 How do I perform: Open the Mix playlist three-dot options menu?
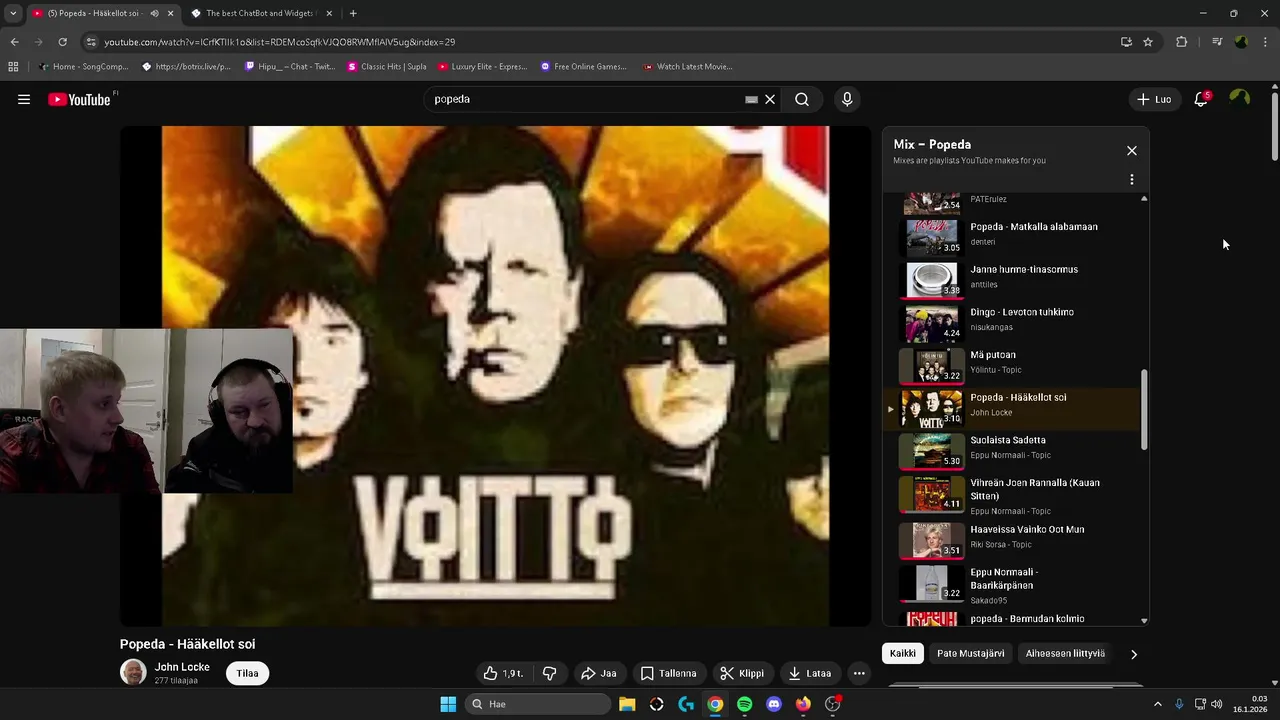[1132, 179]
